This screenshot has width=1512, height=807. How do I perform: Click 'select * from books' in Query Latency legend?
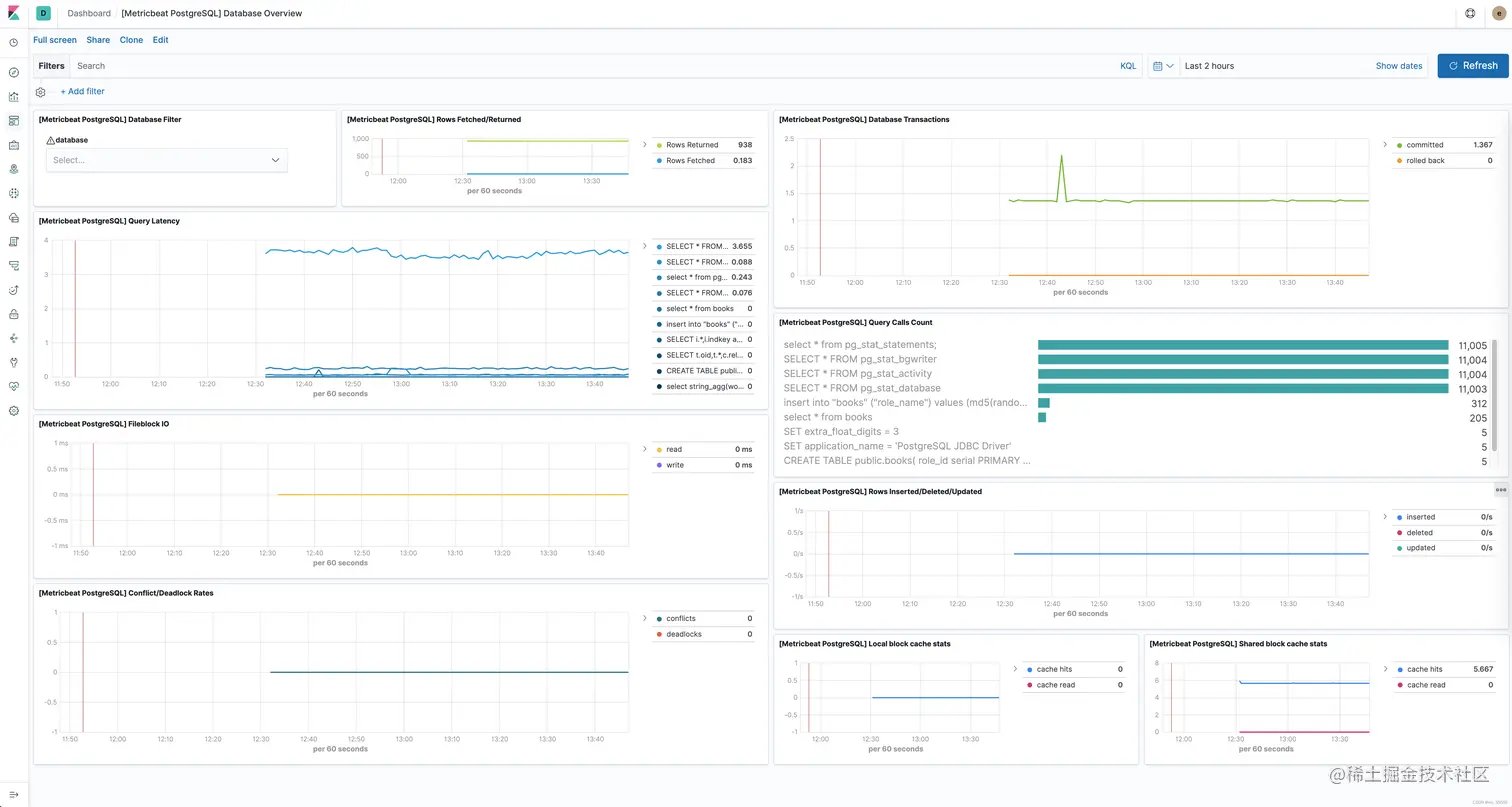pyautogui.click(x=704, y=309)
